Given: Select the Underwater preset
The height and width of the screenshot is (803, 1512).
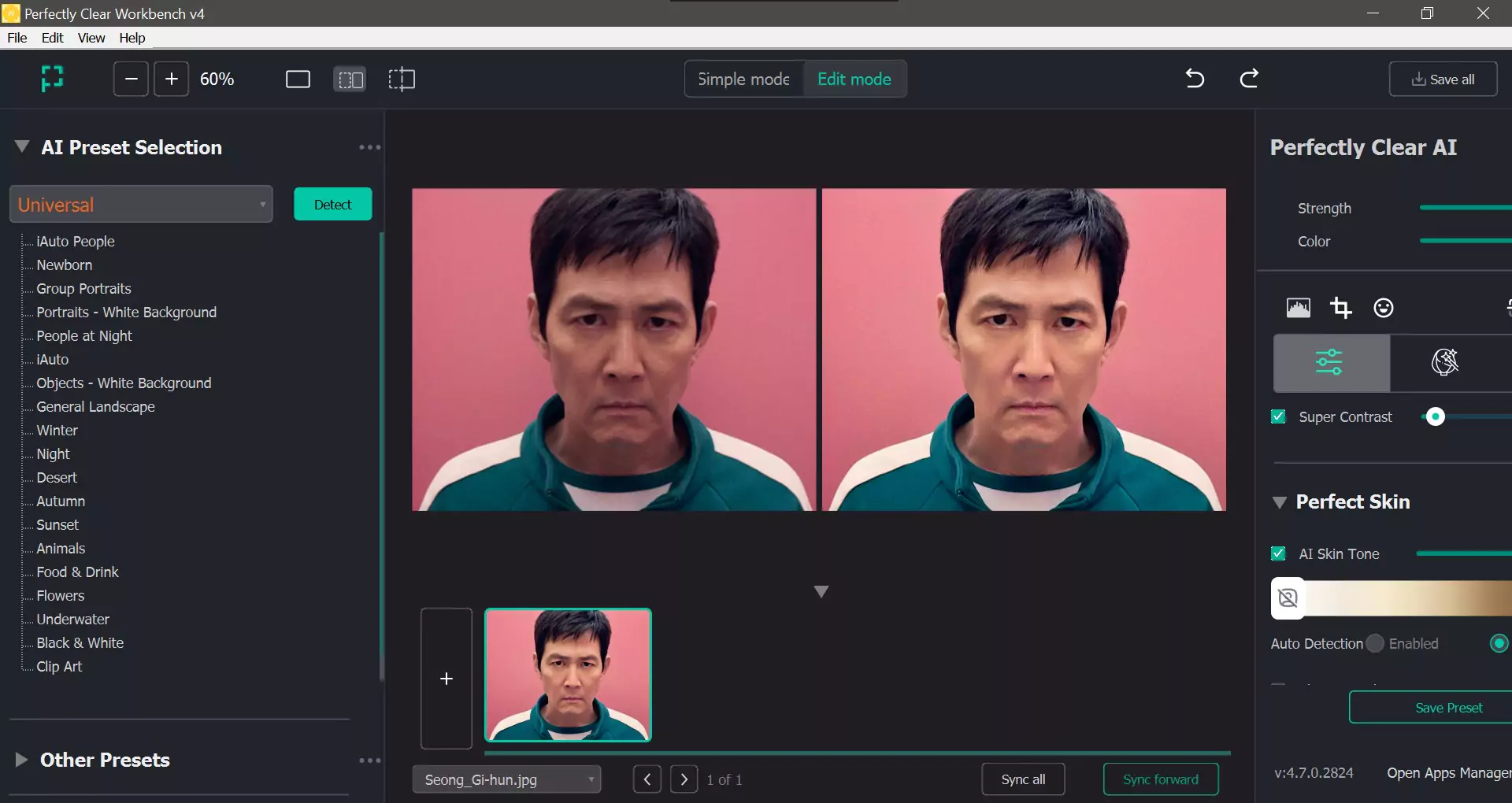Looking at the screenshot, I should (x=72, y=620).
